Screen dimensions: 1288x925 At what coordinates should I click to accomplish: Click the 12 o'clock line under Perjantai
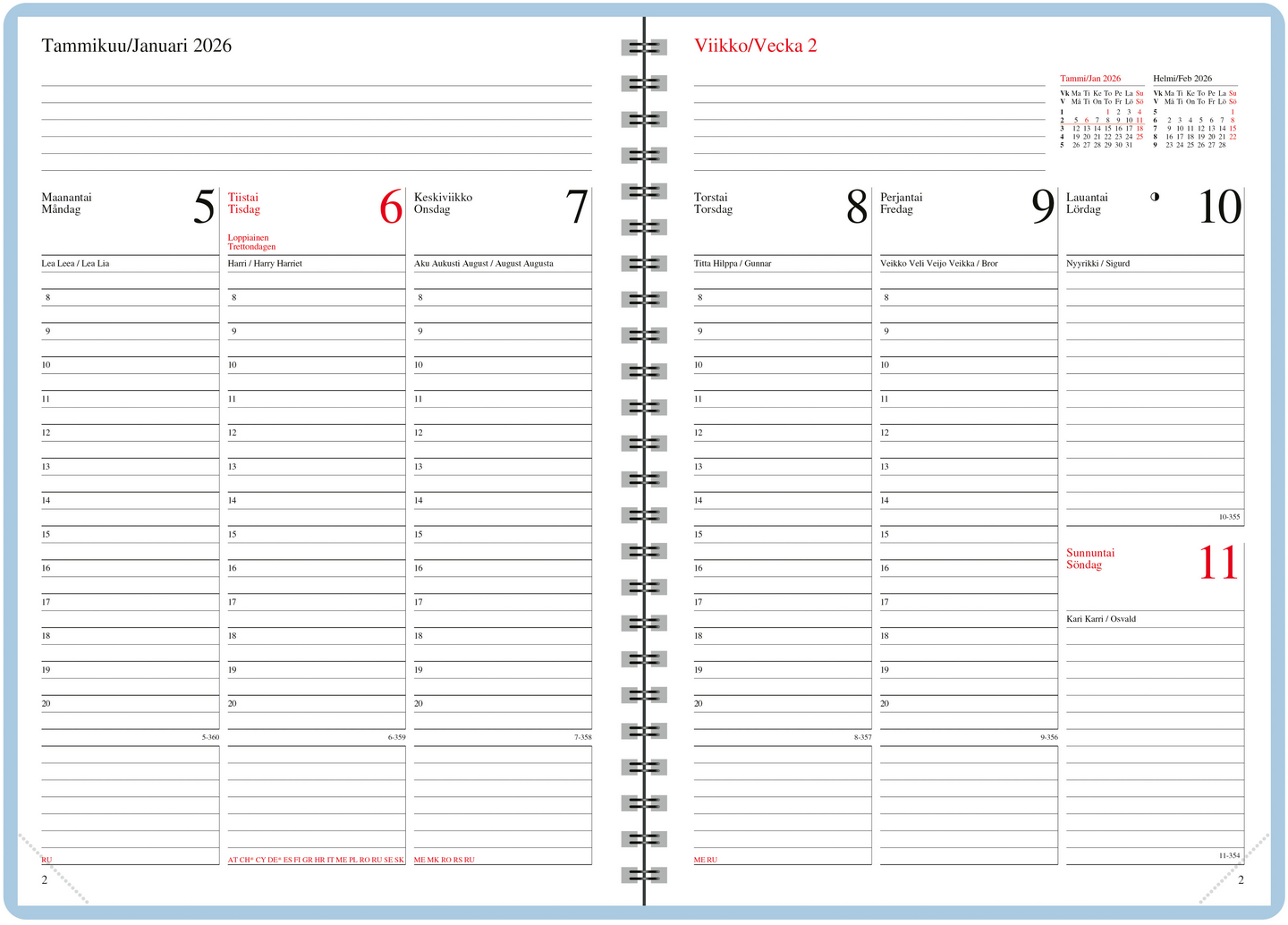coord(968,433)
